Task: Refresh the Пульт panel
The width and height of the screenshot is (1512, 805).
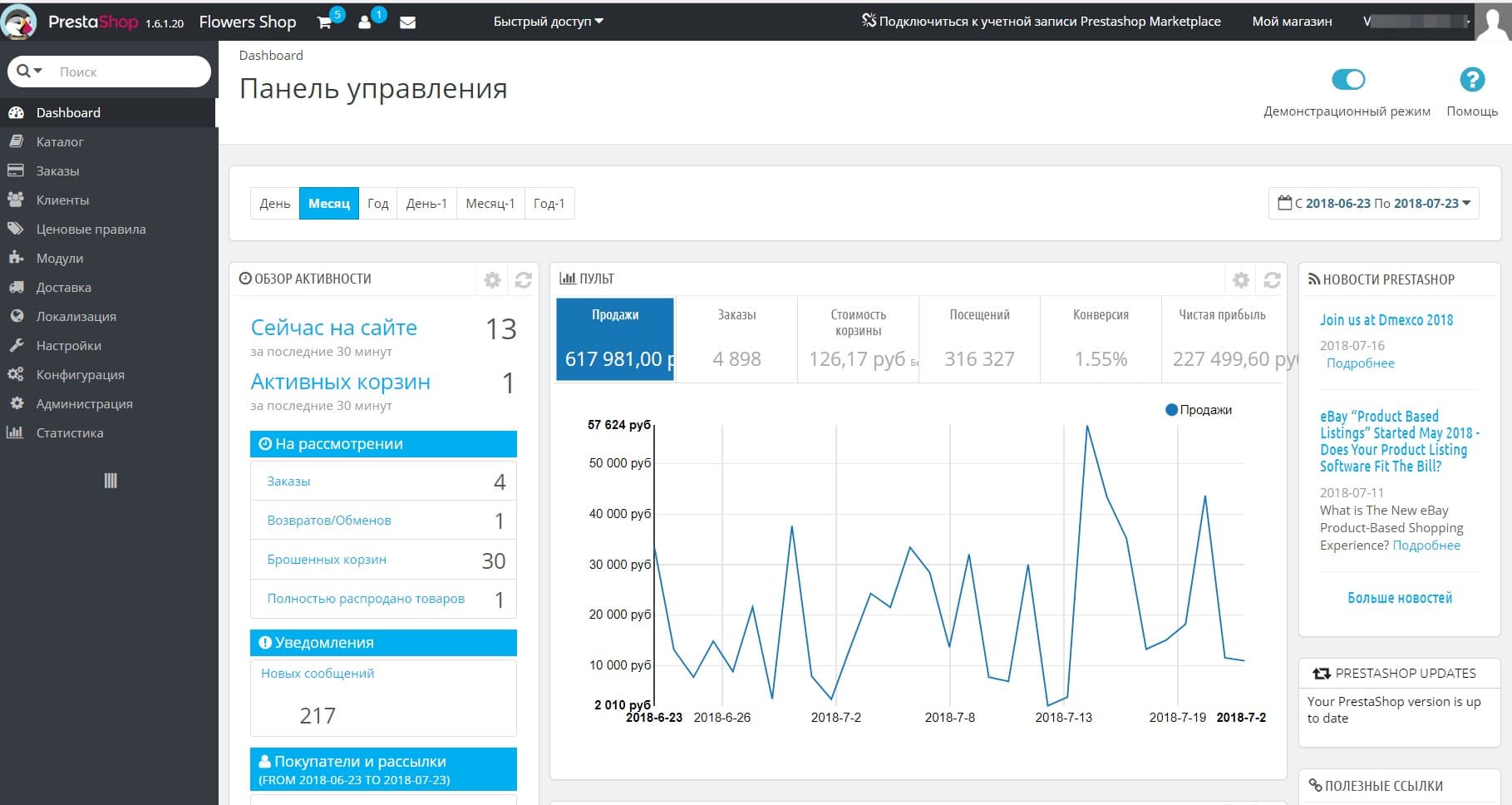Action: 1272,280
